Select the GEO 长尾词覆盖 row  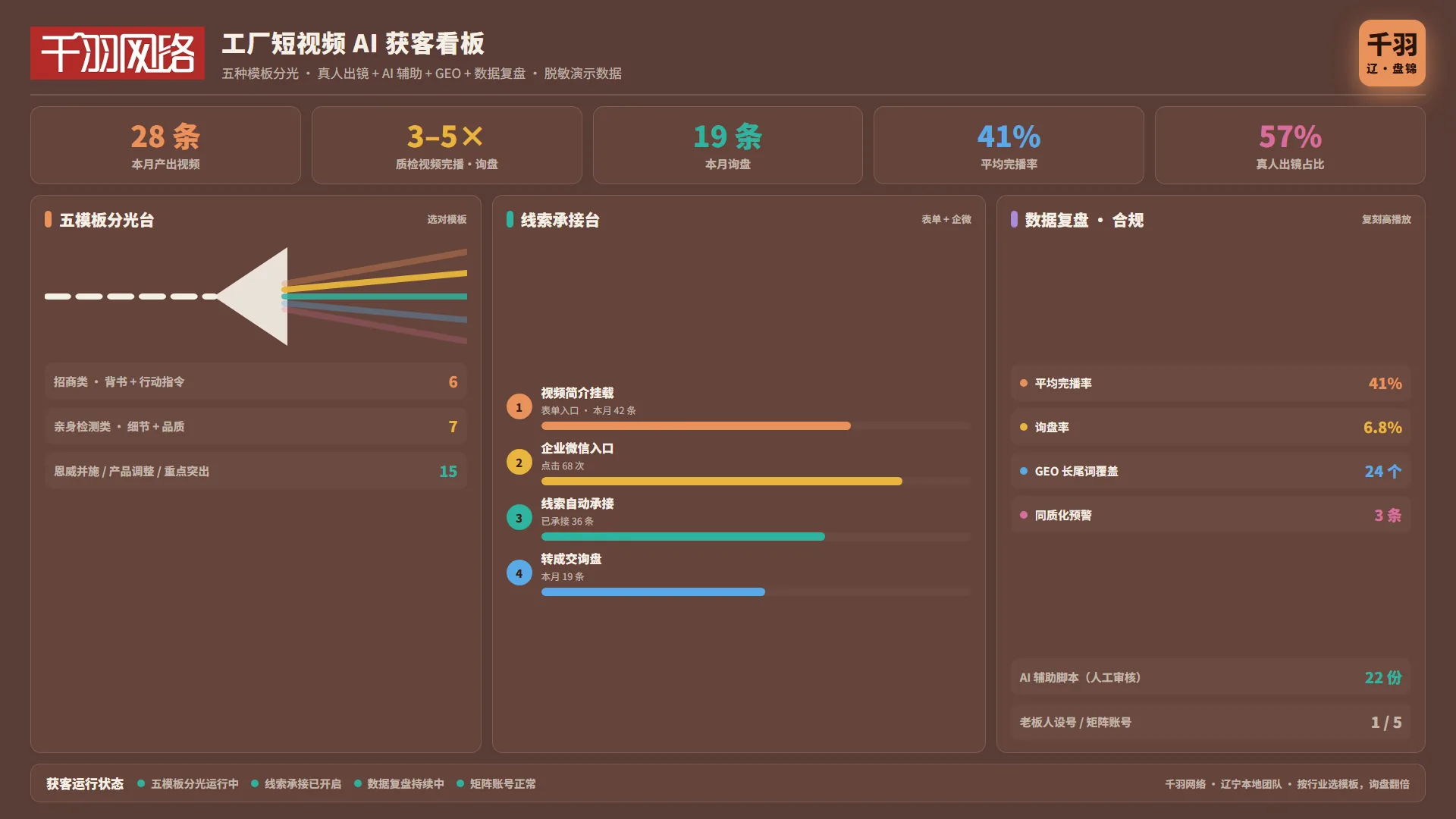(x=1210, y=471)
